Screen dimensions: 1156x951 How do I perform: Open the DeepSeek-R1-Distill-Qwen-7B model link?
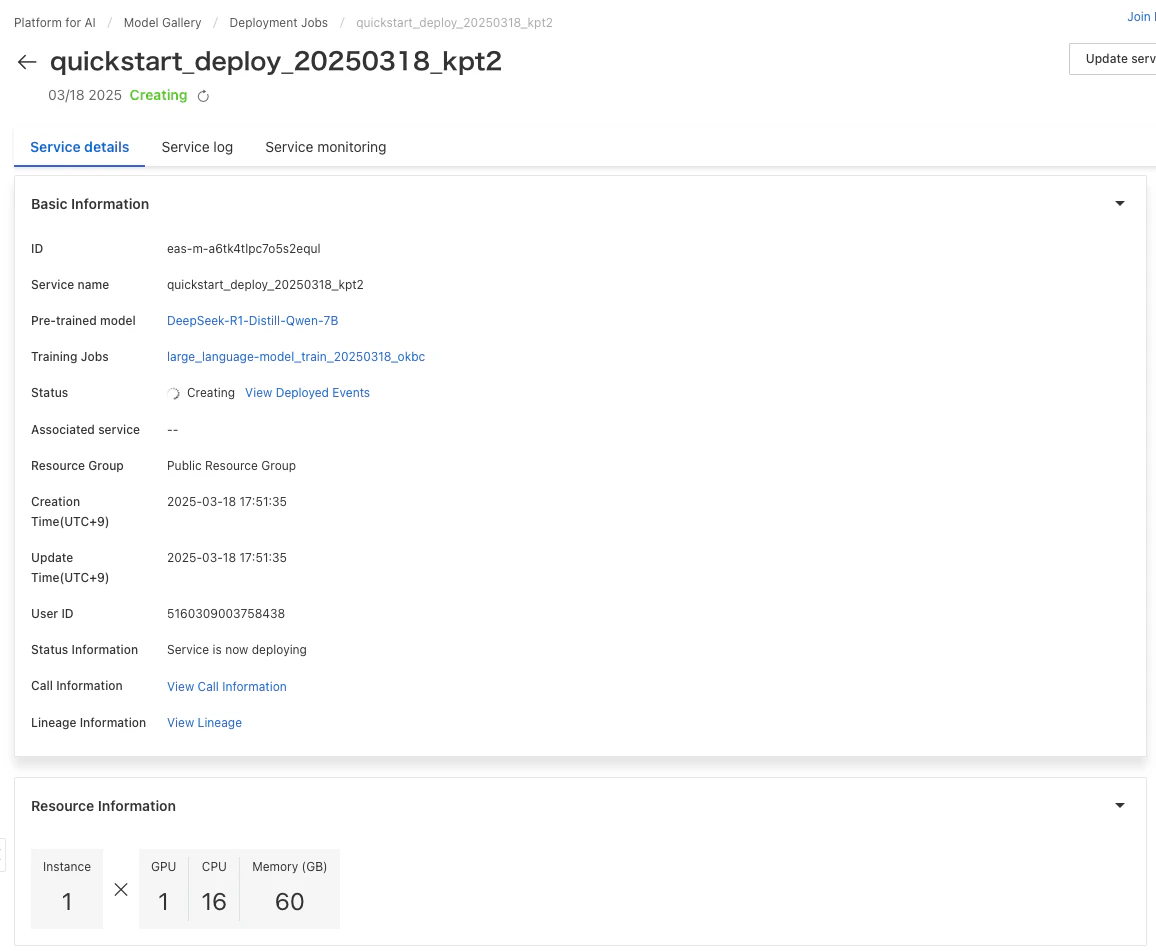click(x=252, y=321)
